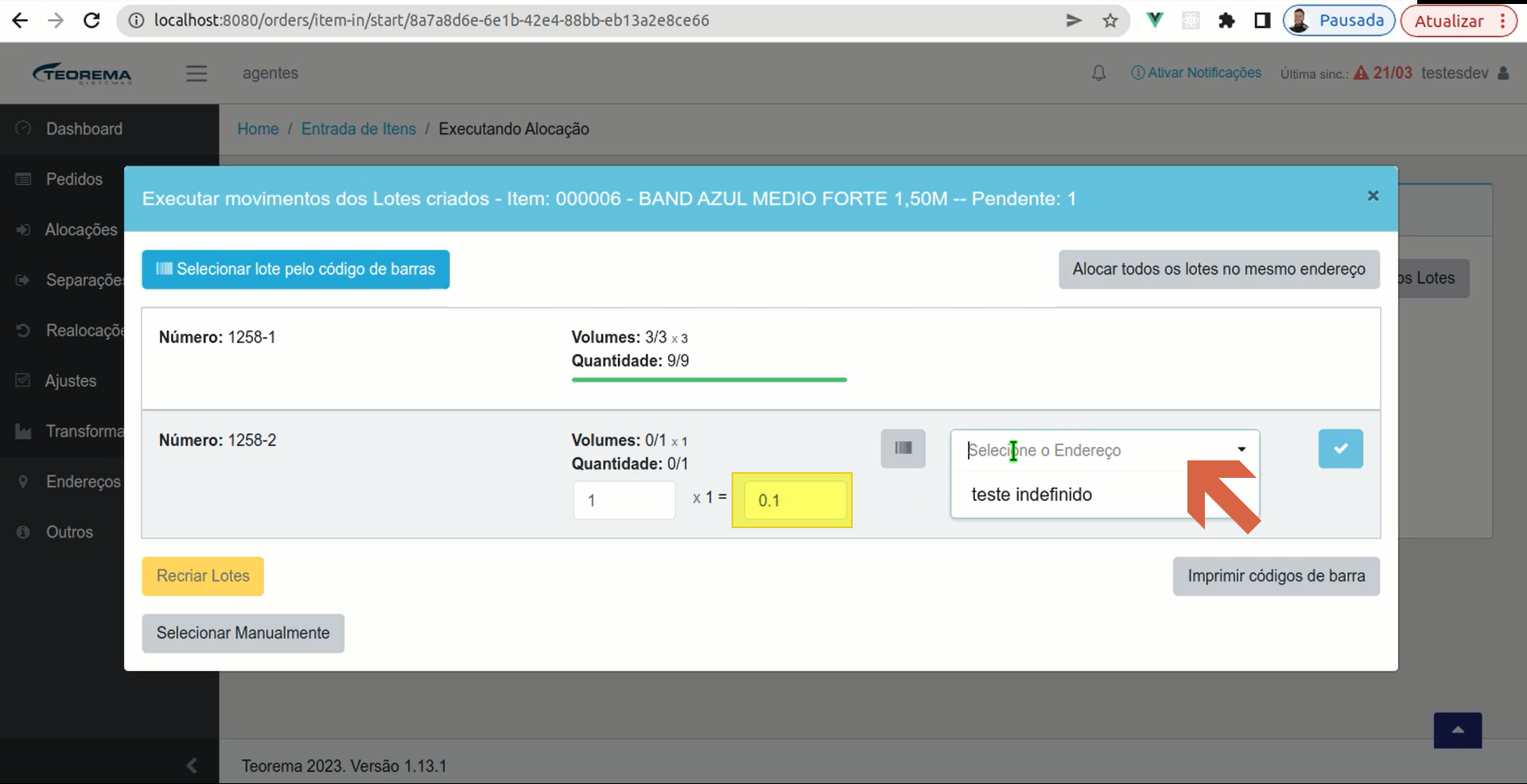Viewport: 1527px width, 784px height.
Task: Click the address bar URL
Action: 431,21
